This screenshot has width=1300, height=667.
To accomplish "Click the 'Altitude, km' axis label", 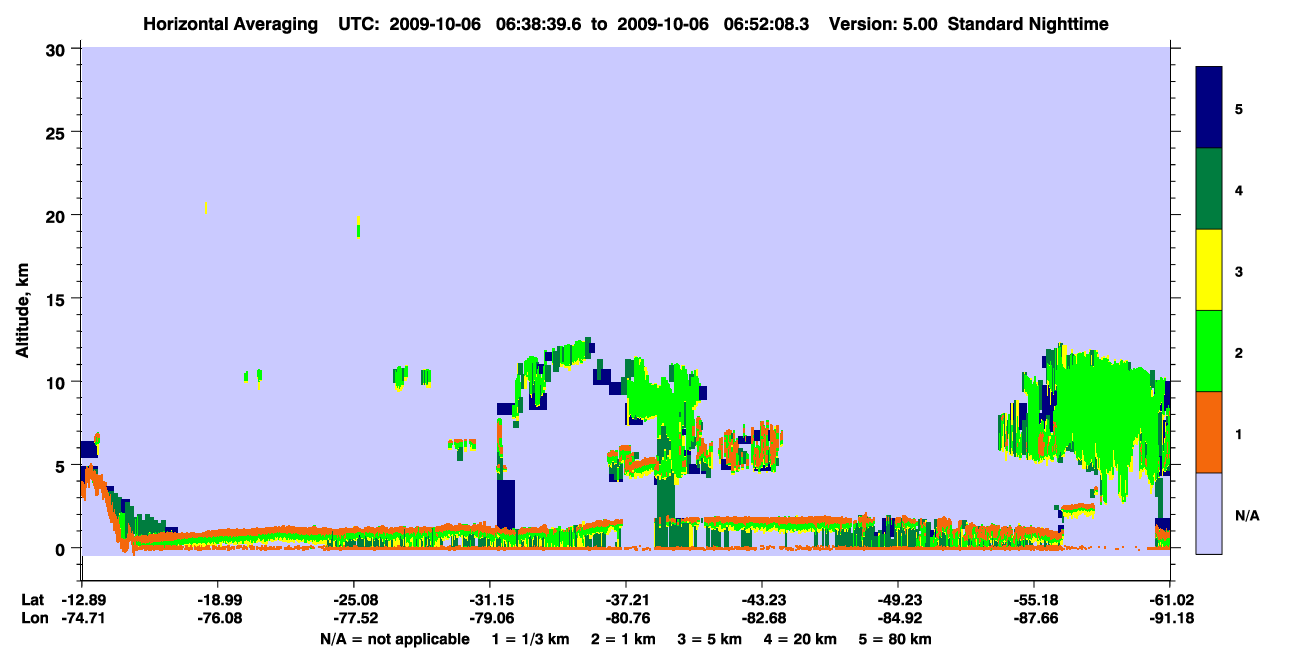I will (22, 310).
